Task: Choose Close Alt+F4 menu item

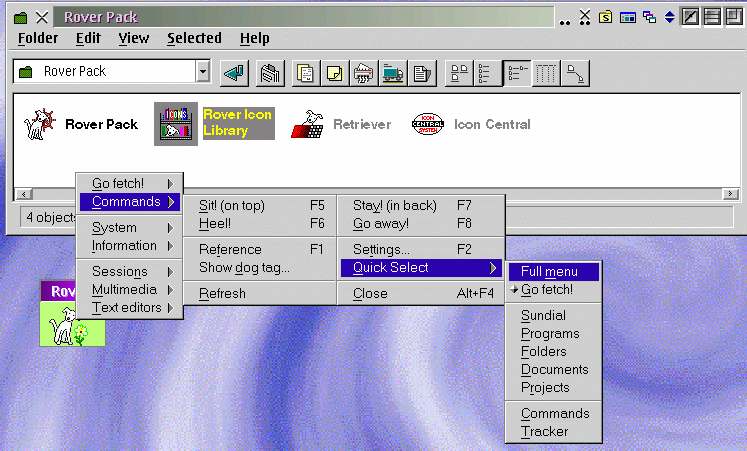Action: pyautogui.click(x=421, y=293)
